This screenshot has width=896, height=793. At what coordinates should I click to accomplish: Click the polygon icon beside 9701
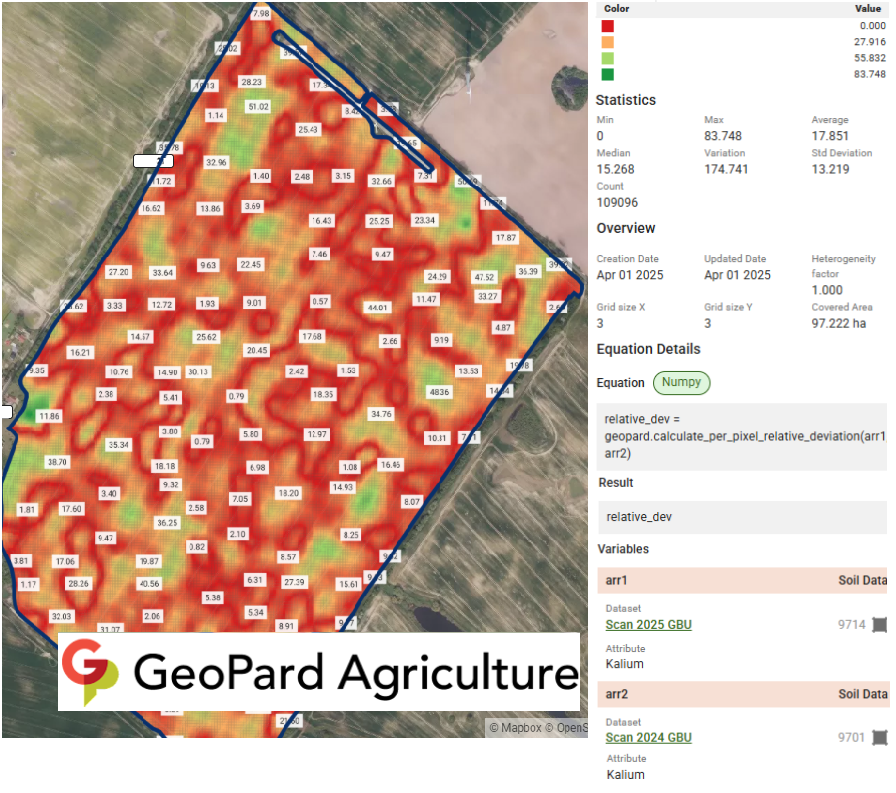[879, 738]
